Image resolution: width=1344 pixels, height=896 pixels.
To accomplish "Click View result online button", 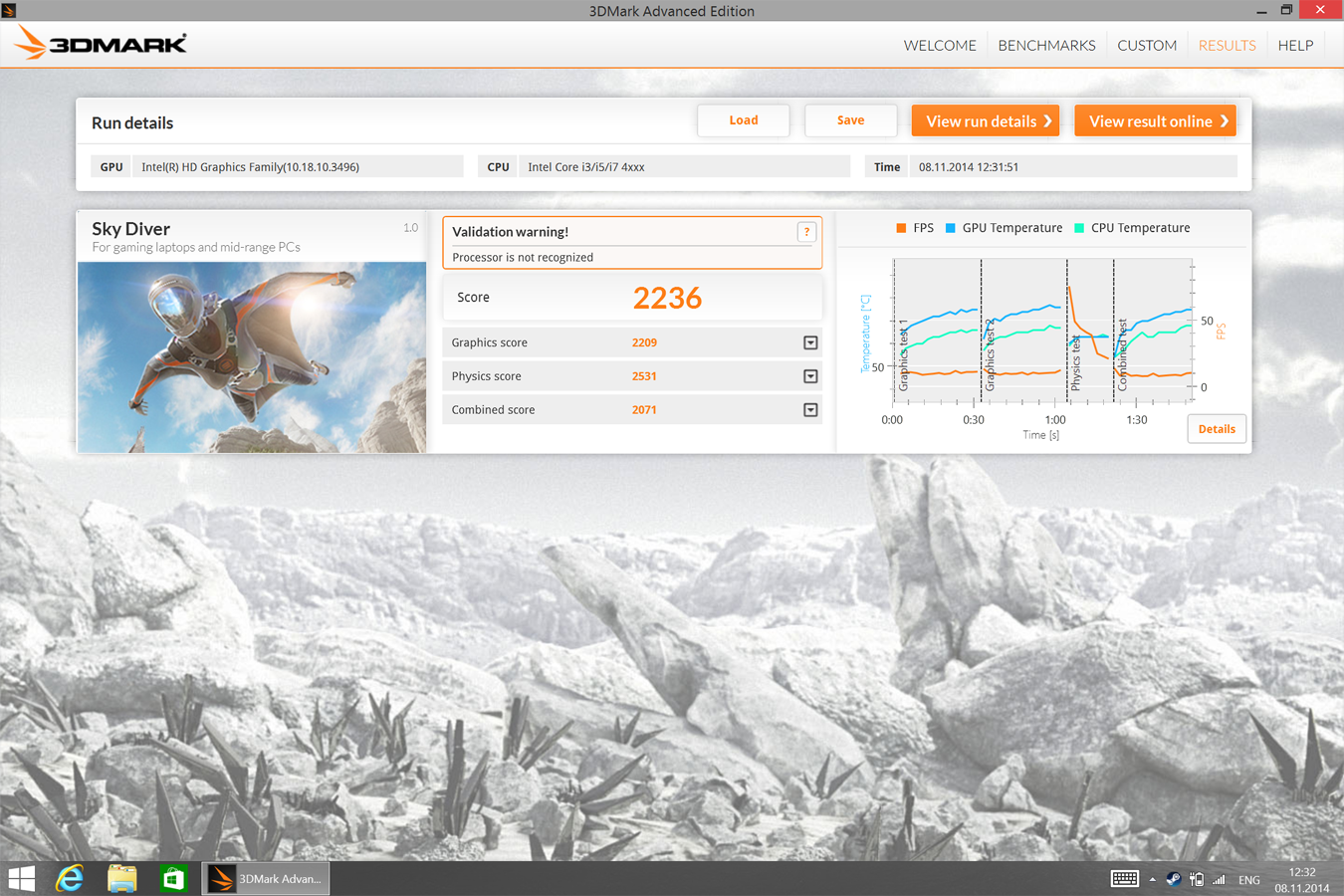I will (x=1156, y=120).
